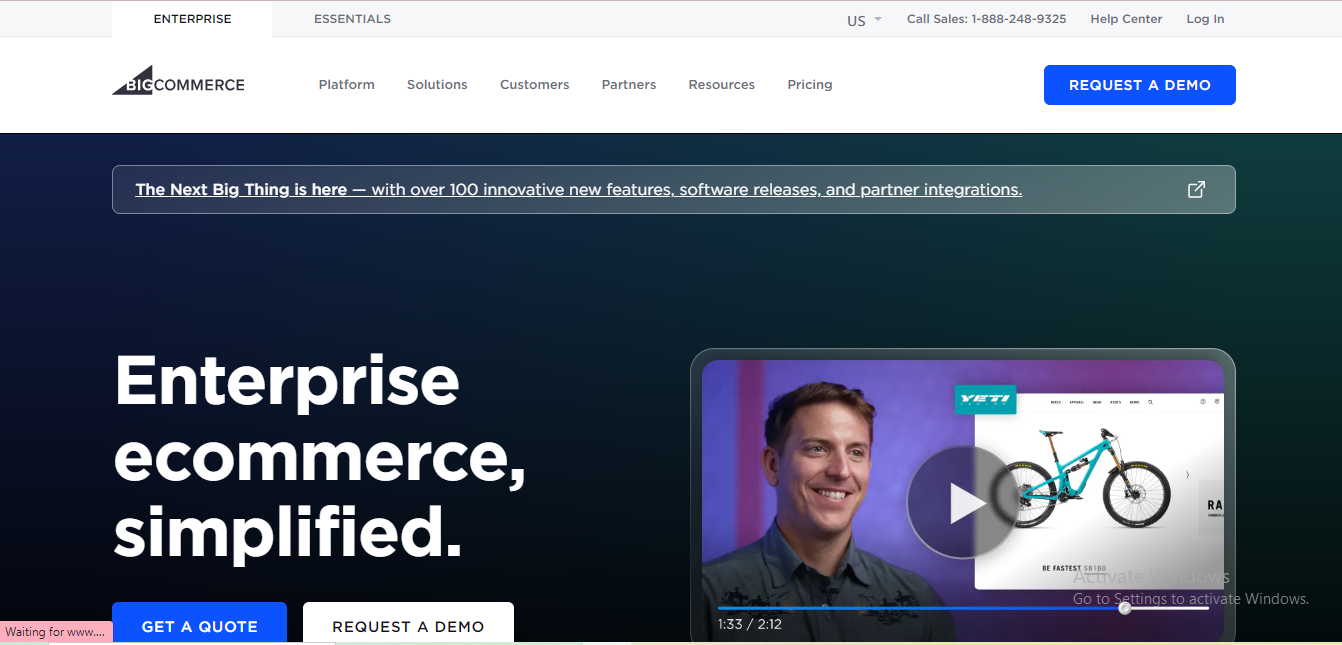Open the Solutions menu
Image resolution: width=1342 pixels, height=645 pixels.
point(437,85)
